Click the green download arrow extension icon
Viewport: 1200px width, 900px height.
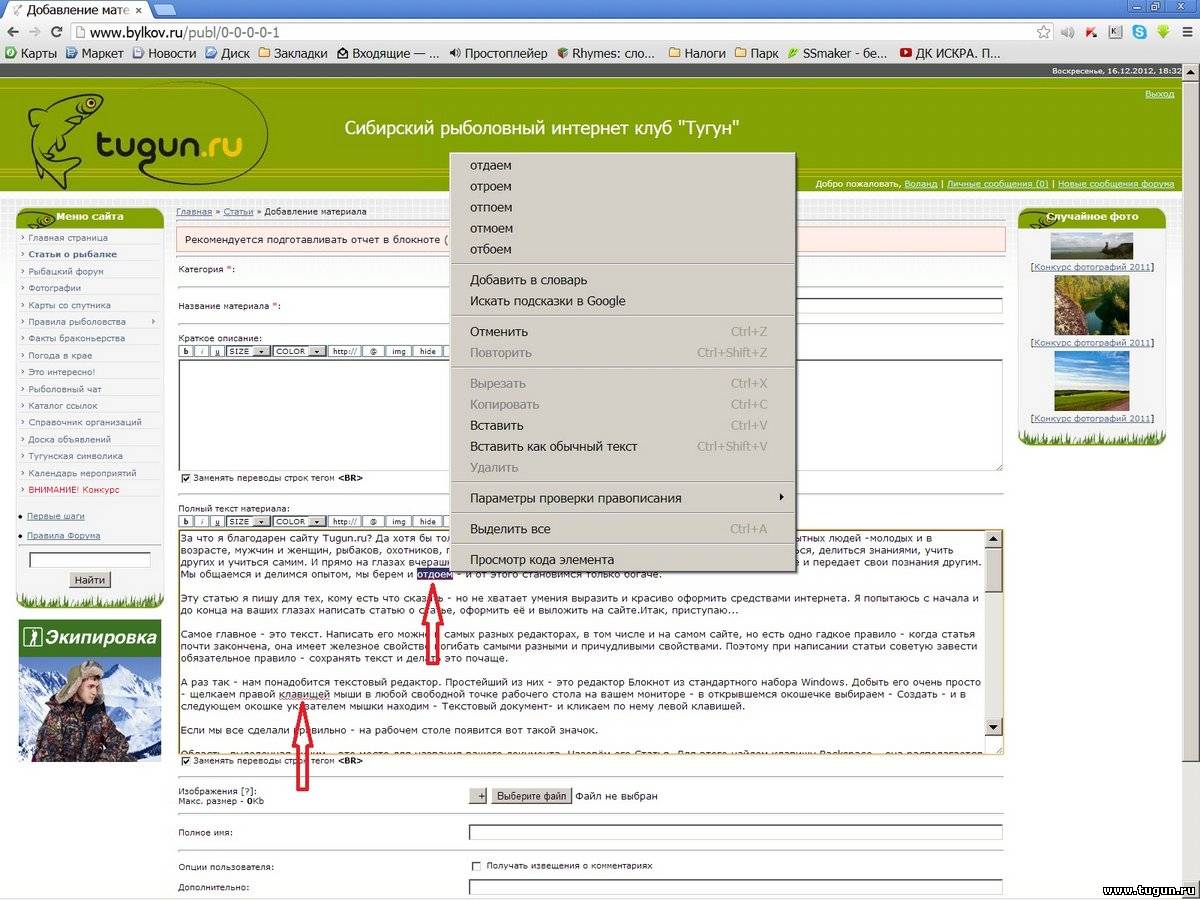click(x=1163, y=32)
